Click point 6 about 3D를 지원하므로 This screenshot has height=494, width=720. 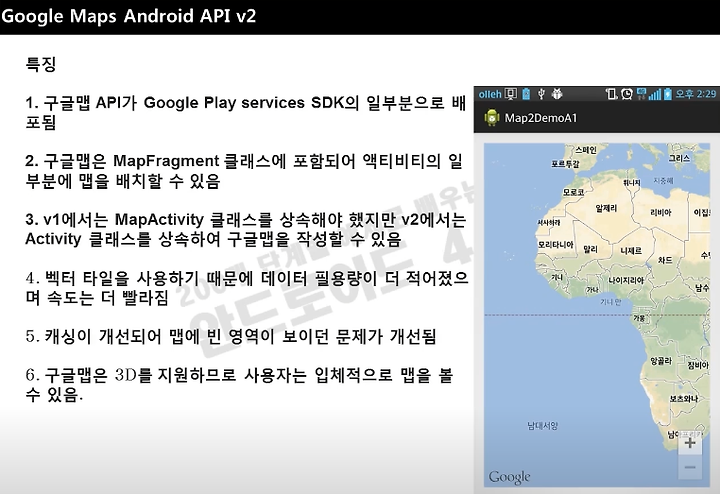tap(239, 385)
